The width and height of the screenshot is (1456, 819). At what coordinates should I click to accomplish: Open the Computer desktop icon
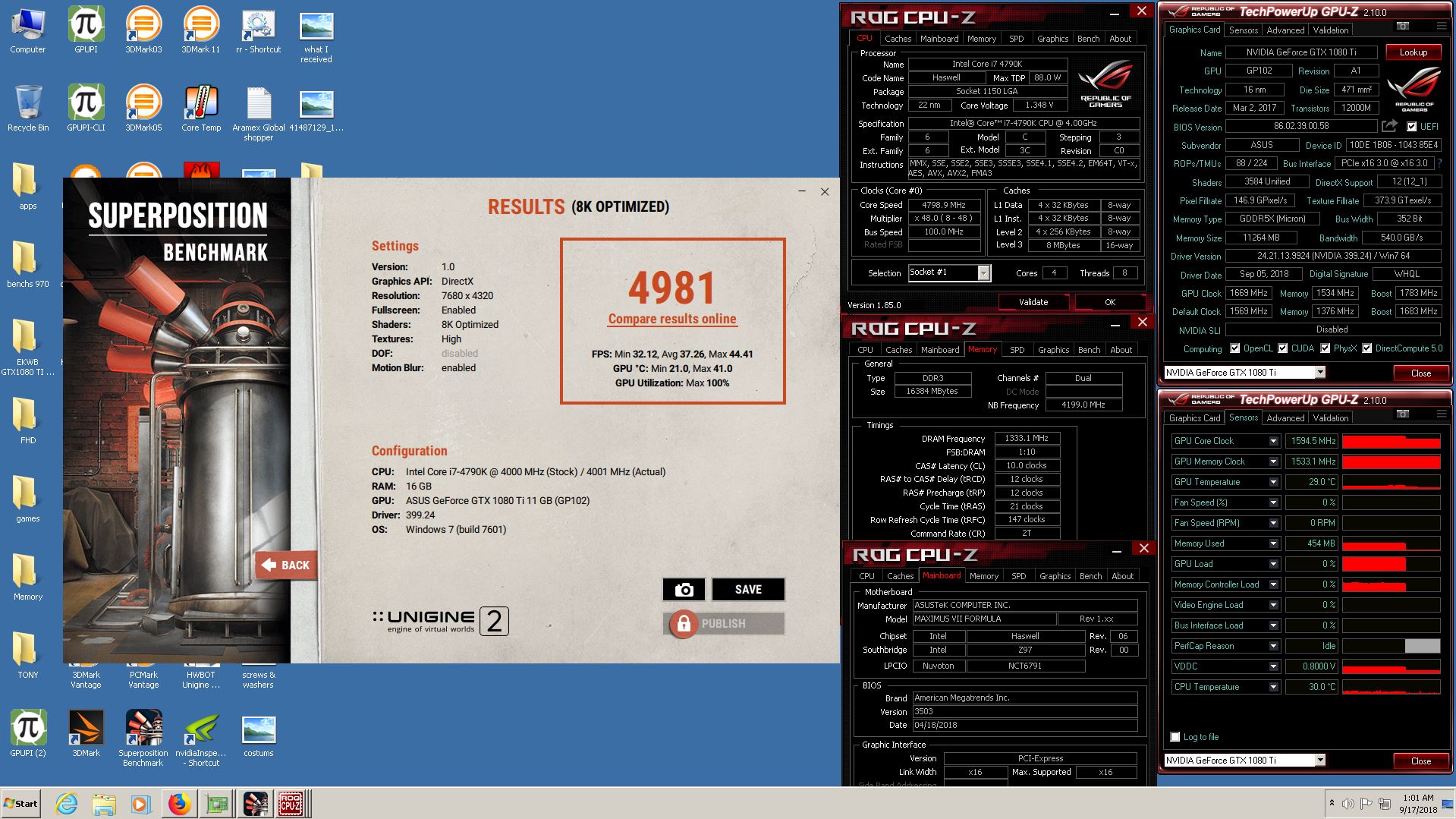[x=27, y=32]
